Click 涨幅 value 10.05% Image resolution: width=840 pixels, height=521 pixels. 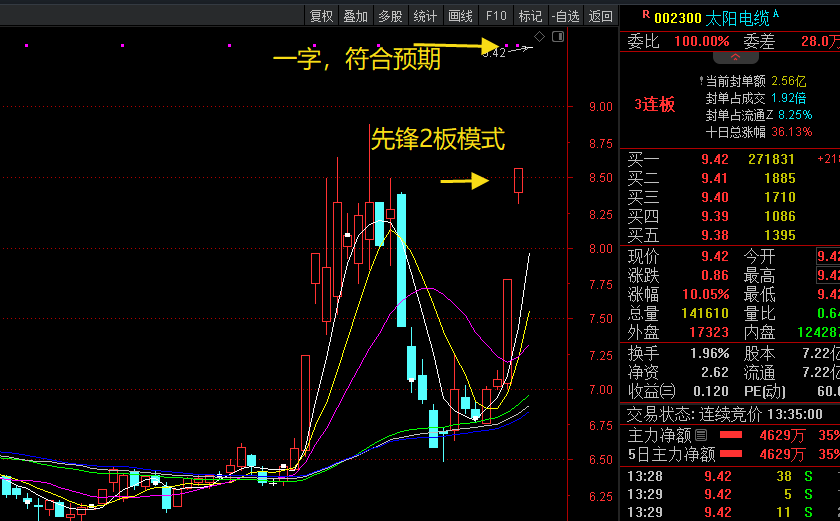tap(706, 295)
